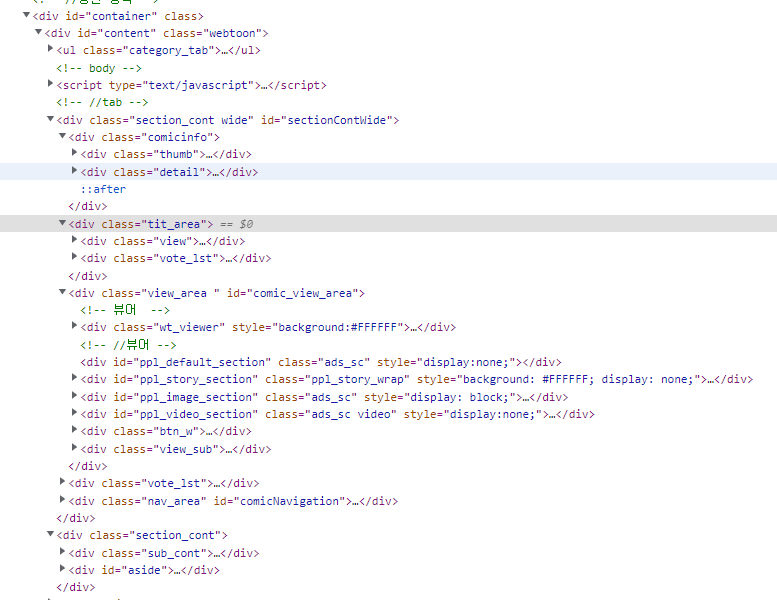Click the "aside" id value

coord(144,570)
